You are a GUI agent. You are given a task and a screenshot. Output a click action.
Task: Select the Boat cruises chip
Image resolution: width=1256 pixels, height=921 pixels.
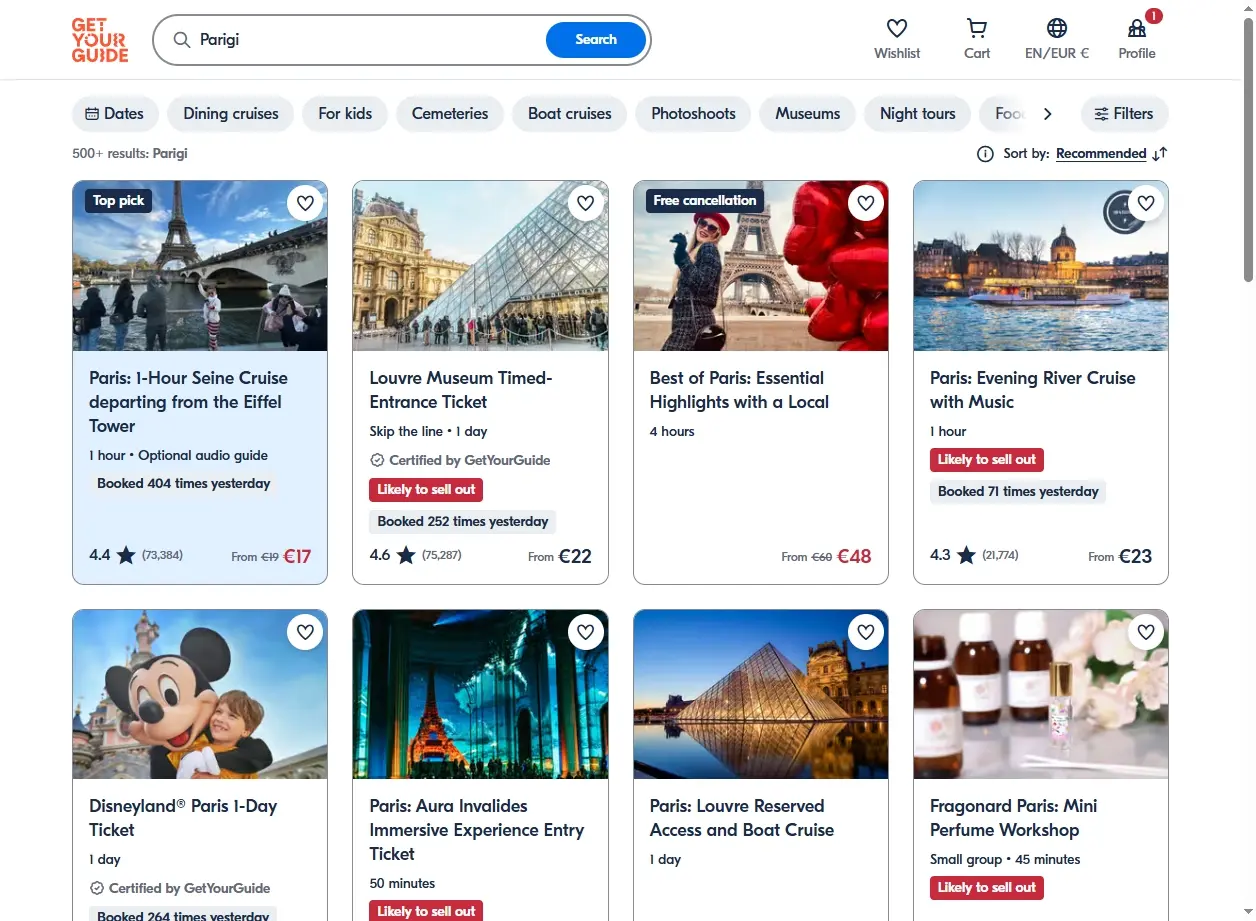(570, 114)
